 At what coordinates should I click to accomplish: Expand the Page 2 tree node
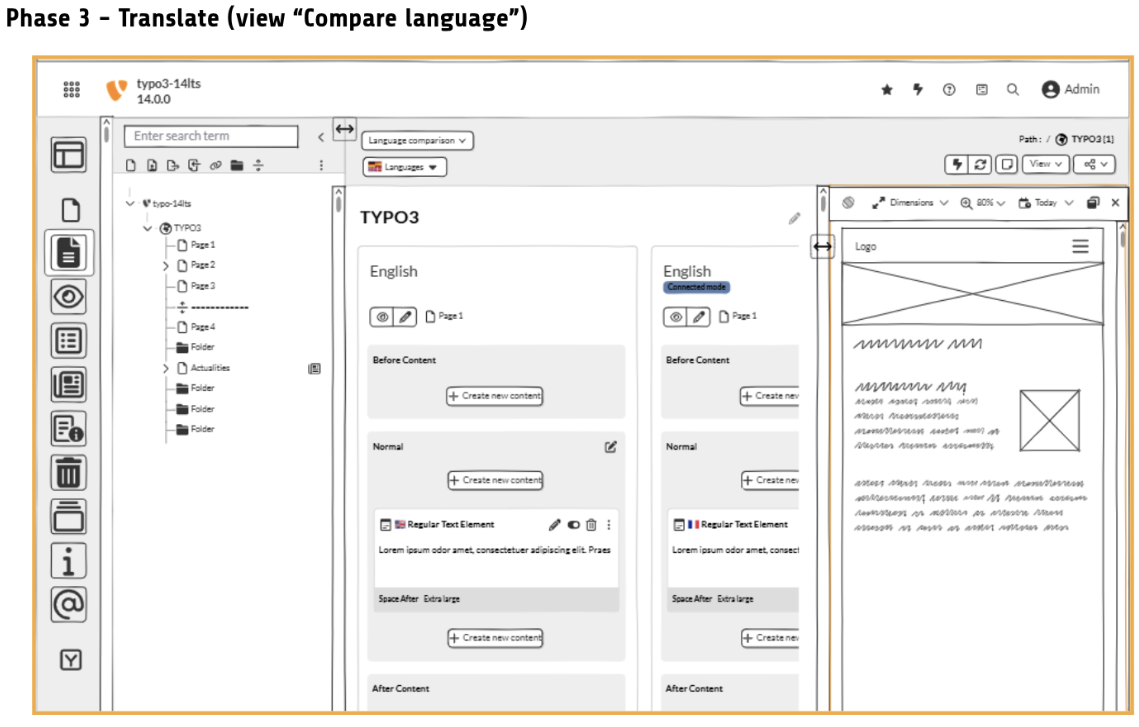pos(166,266)
